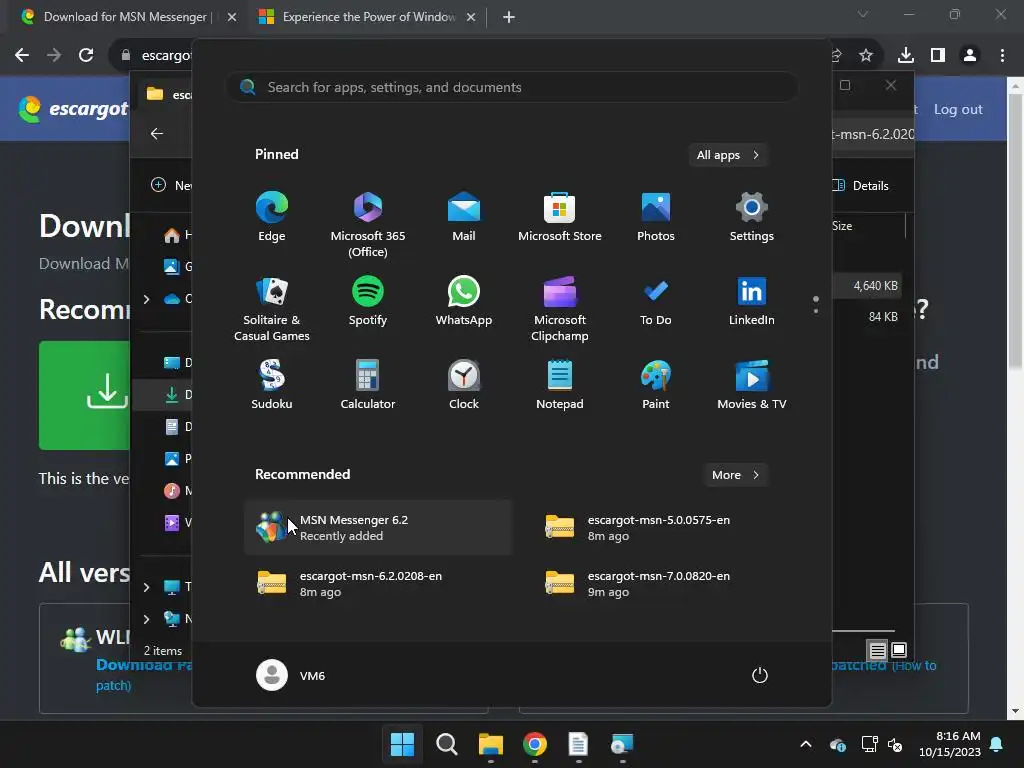This screenshot has height=768, width=1024.
Task: Click Log out on escargot site
Action: tap(958, 109)
